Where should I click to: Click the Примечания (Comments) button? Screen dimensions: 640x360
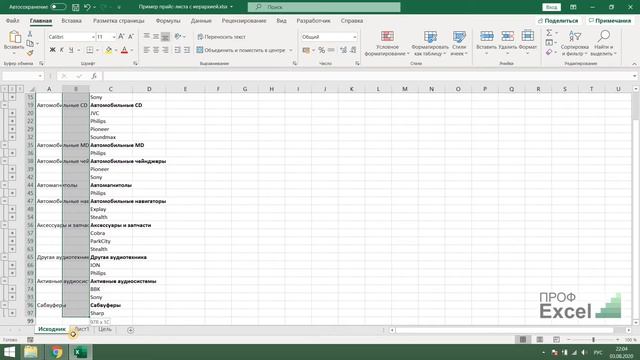point(610,21)
